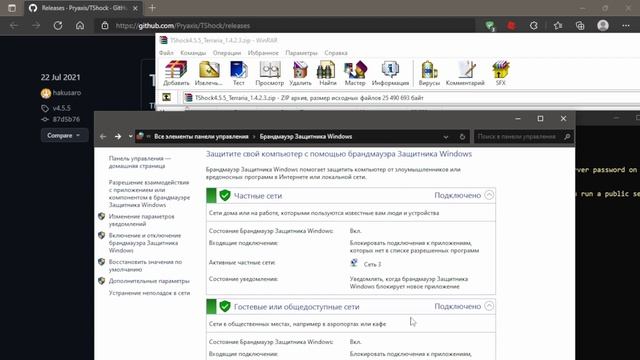This screenshot has width=640, height=360.
Task: Go back in the firewall control panel window
Action: 103,136
